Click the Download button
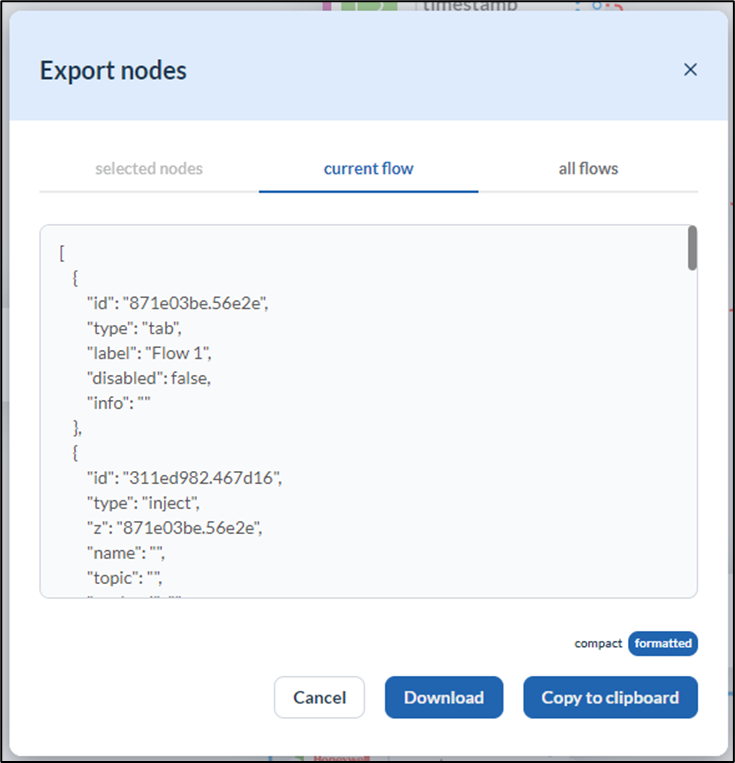The width and height of the screenshot is (735, 763). coord(444,697)
